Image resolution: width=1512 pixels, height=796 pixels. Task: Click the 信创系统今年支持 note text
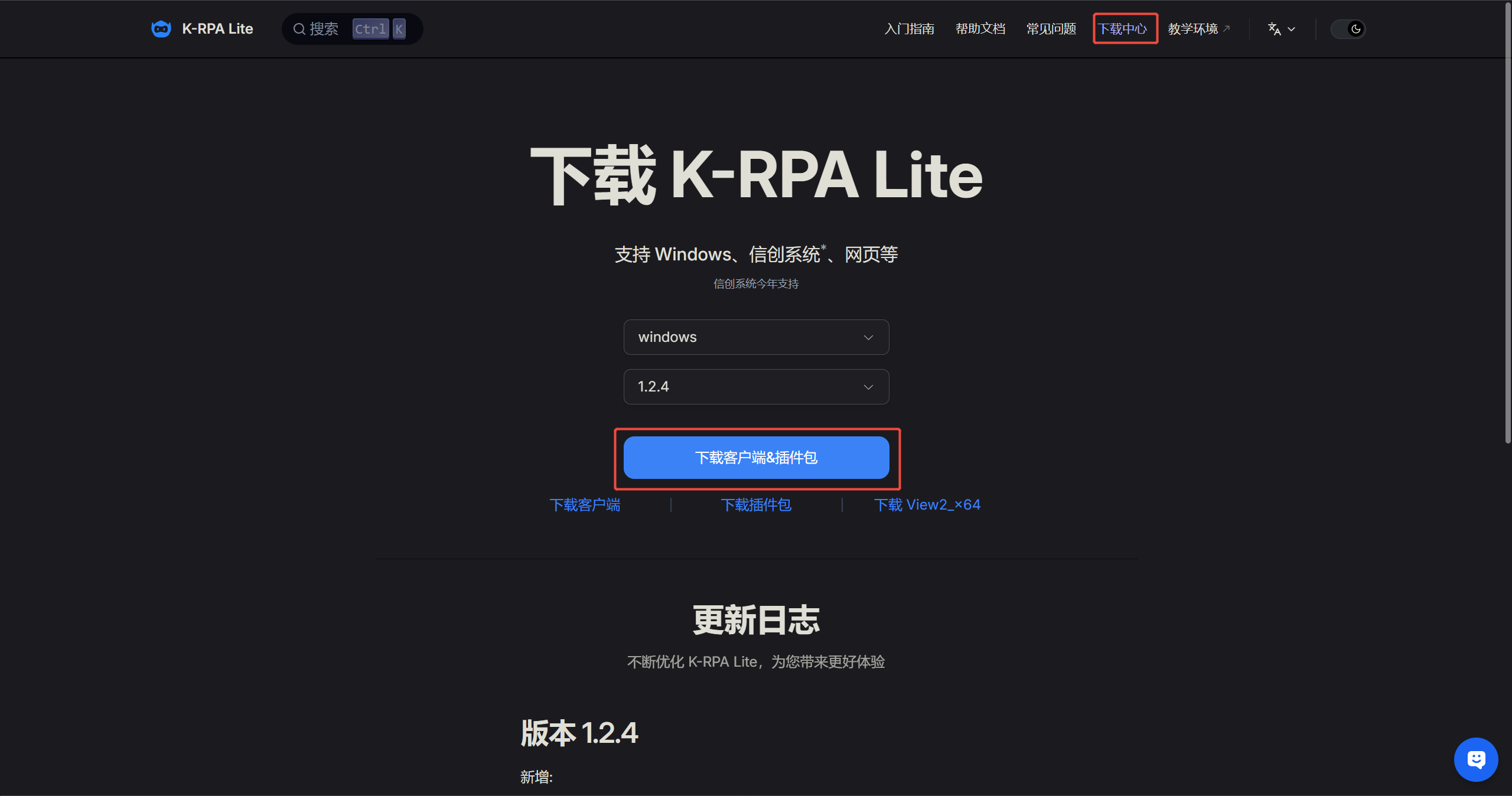tap(756, 284)
